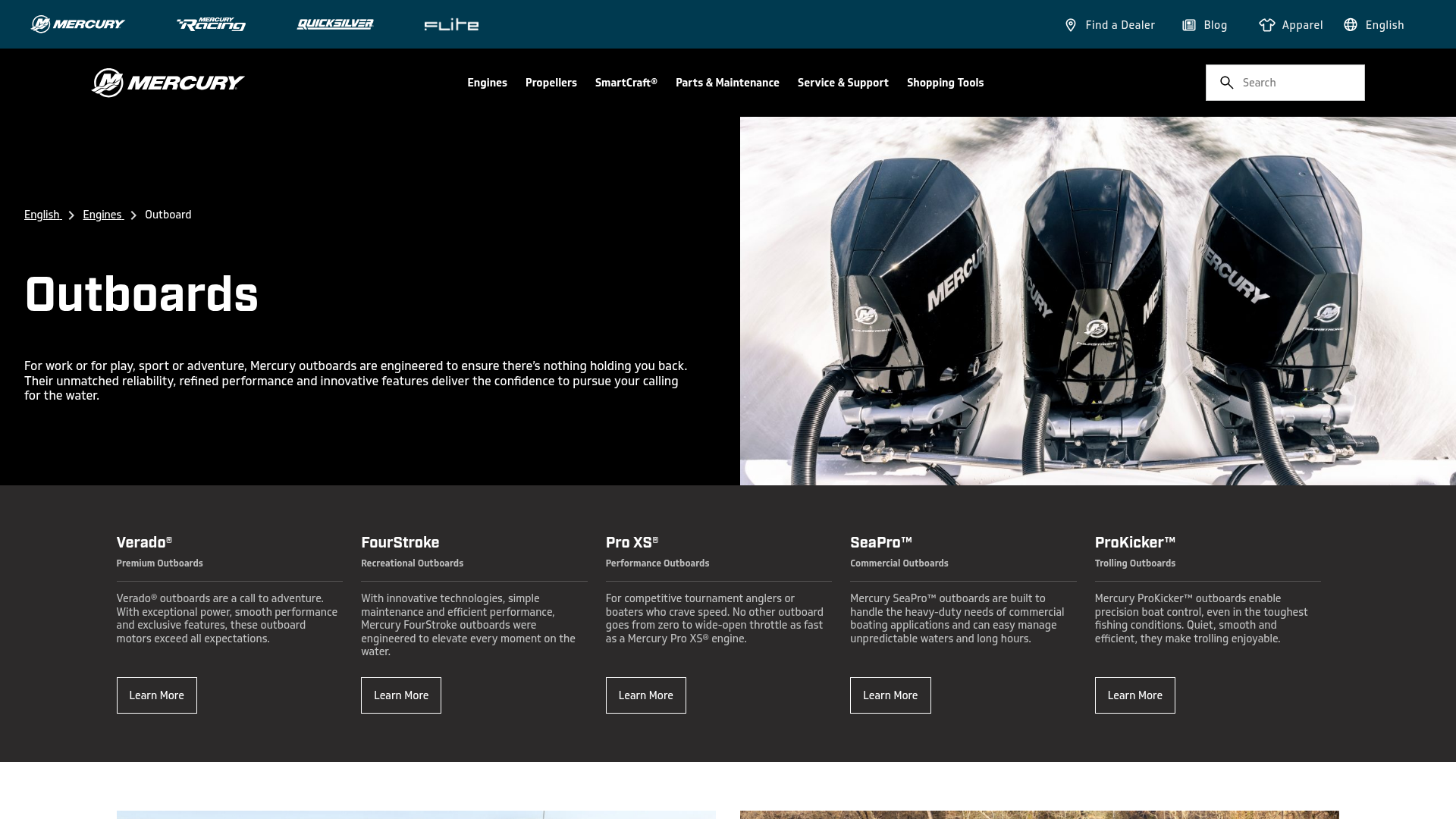Click the triple outboard engines hero image
This screenshot has height=819, width=1456.
[1098, 301]
